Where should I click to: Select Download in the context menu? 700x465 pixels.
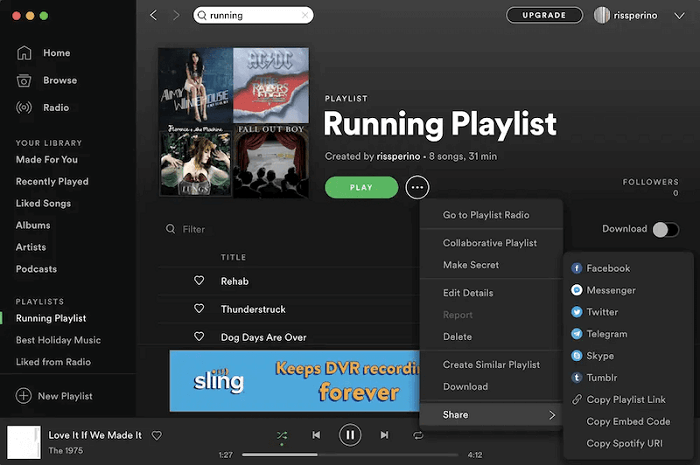[465, 387]
